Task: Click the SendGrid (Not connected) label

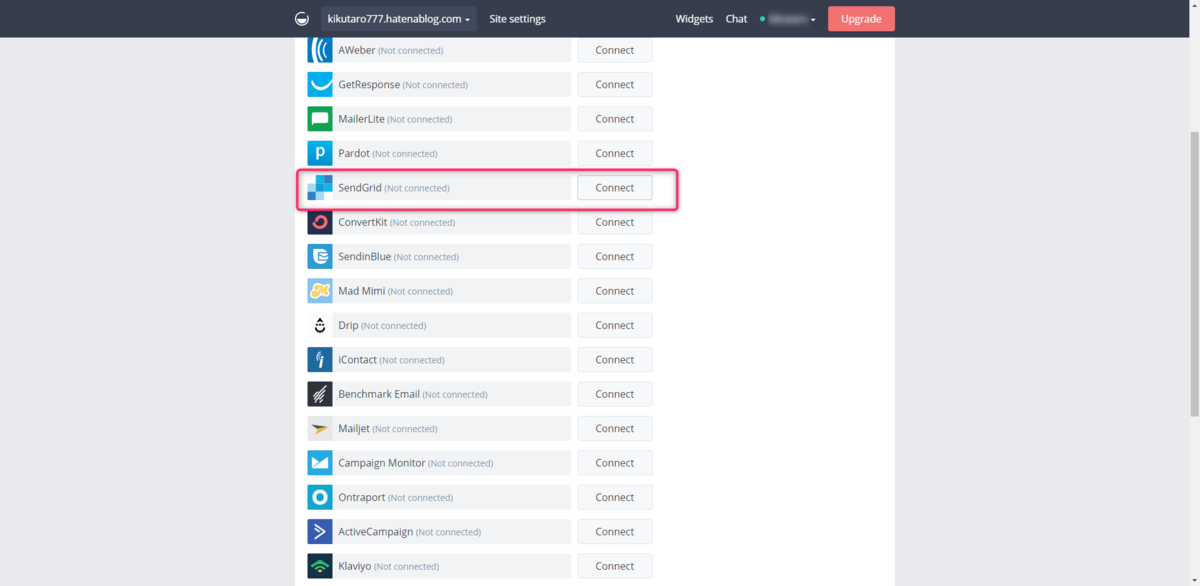Action: [x=394, y=188]
